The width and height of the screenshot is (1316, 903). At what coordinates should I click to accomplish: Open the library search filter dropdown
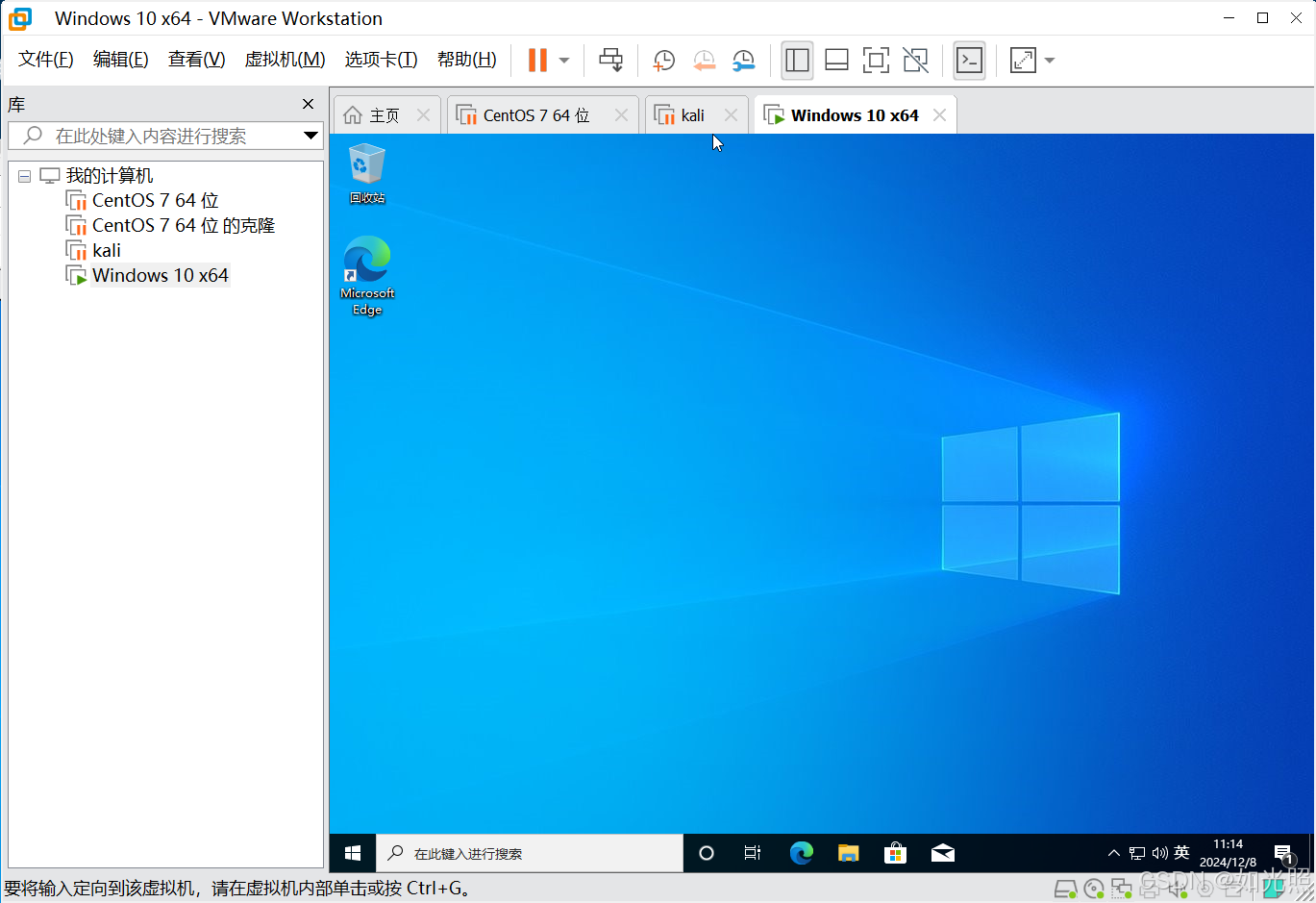(310, 136)
